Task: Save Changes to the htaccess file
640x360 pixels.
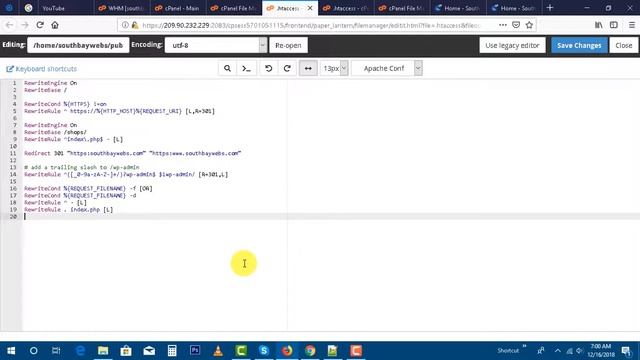Action: tap(579, 45)
